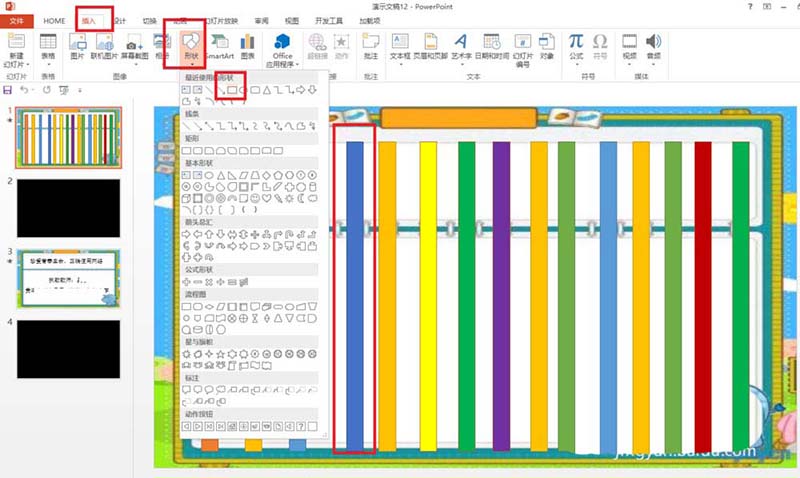Viewport: 800px width, 478px height.
Task: Select the right arrow in recently used shapes
Action: [x=301, y=90]
